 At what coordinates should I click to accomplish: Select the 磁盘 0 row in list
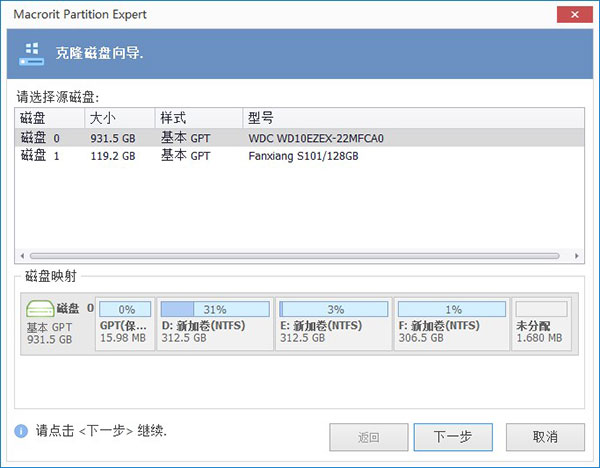[x=299, y=138]
